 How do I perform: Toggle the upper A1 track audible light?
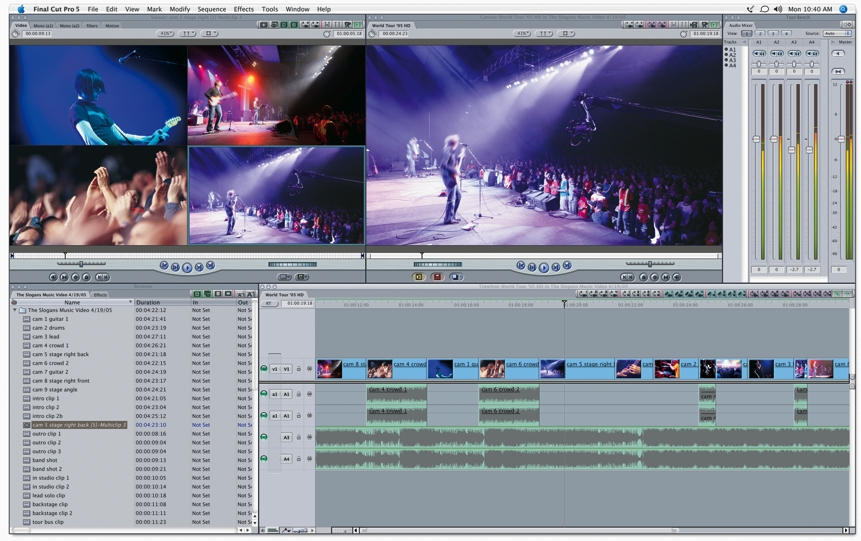coord(264,394)
